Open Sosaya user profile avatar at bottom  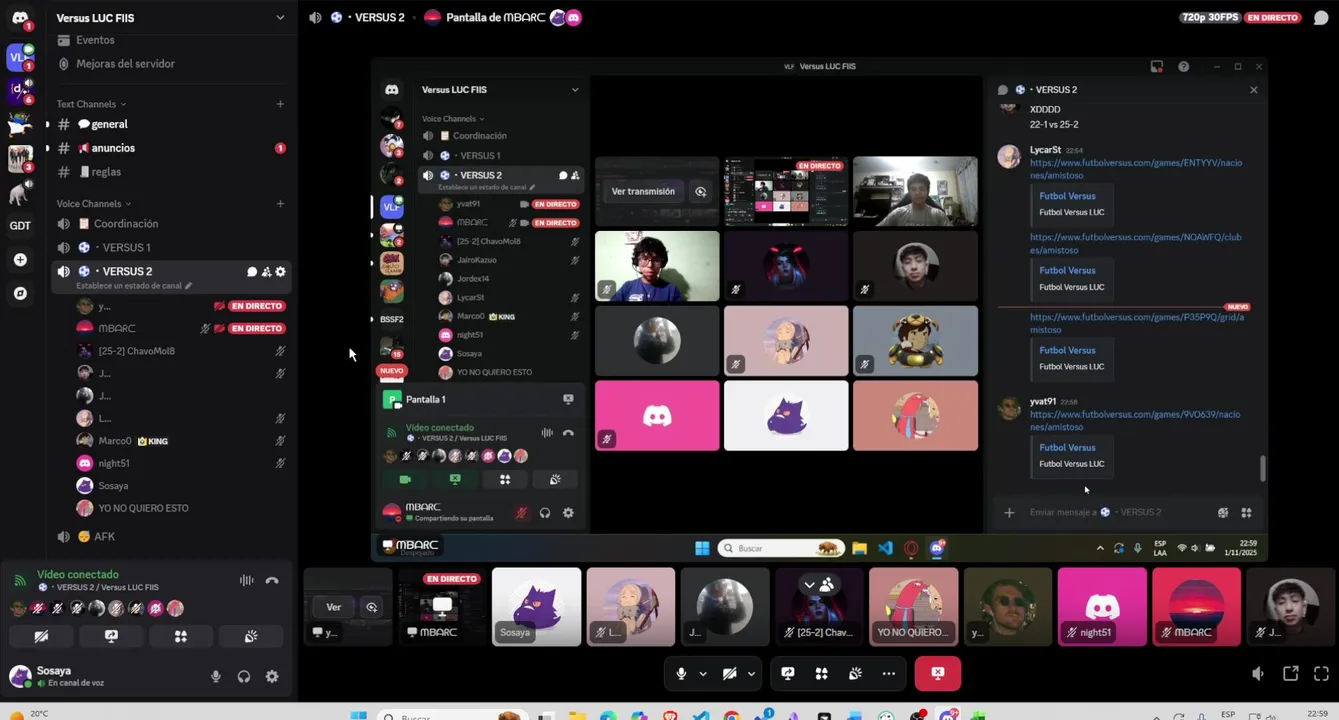(x=20, y=677)
